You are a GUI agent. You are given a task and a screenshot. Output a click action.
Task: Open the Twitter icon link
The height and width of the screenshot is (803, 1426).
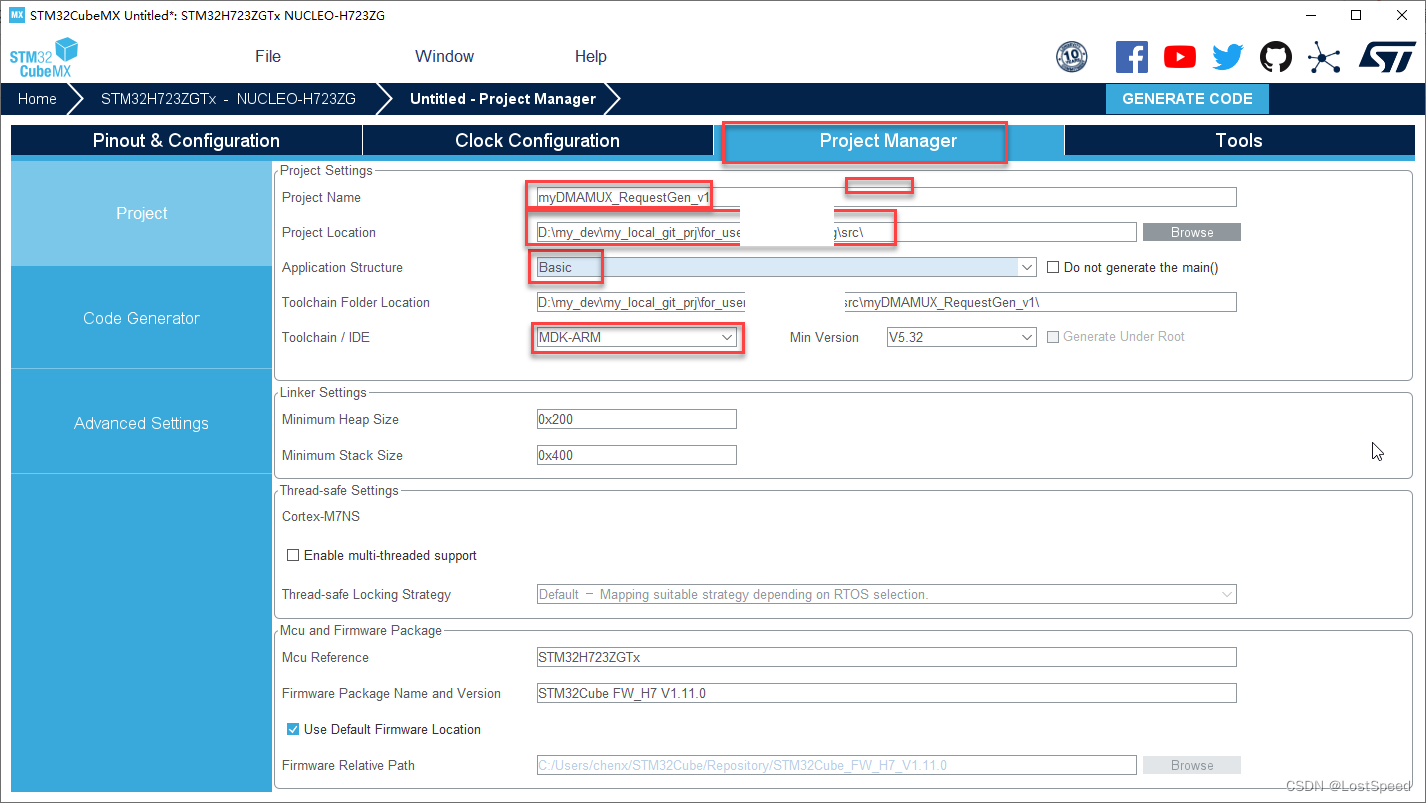[x=1228, y=57]
